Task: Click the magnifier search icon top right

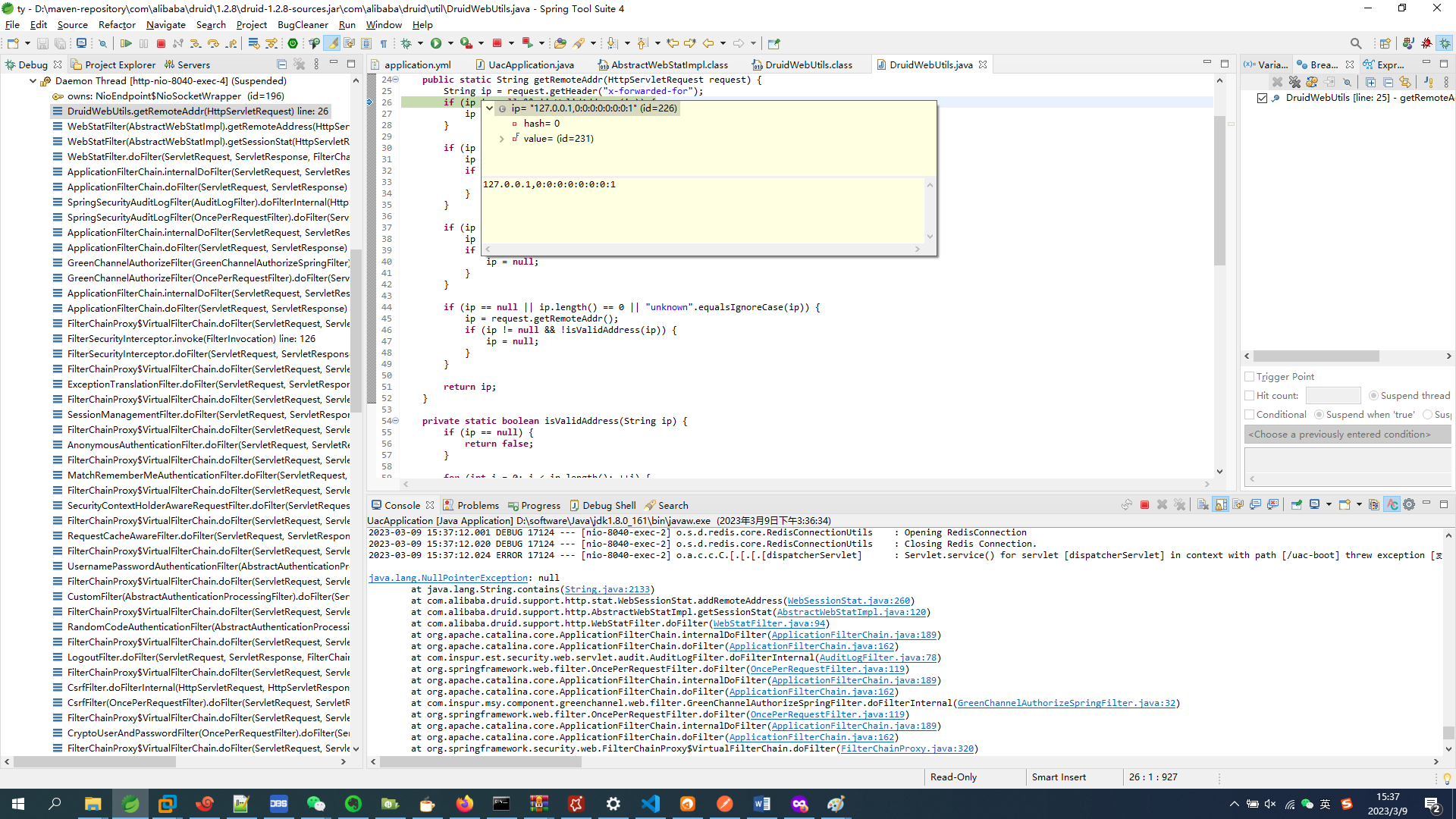Action: click(x=1356, y=44)
